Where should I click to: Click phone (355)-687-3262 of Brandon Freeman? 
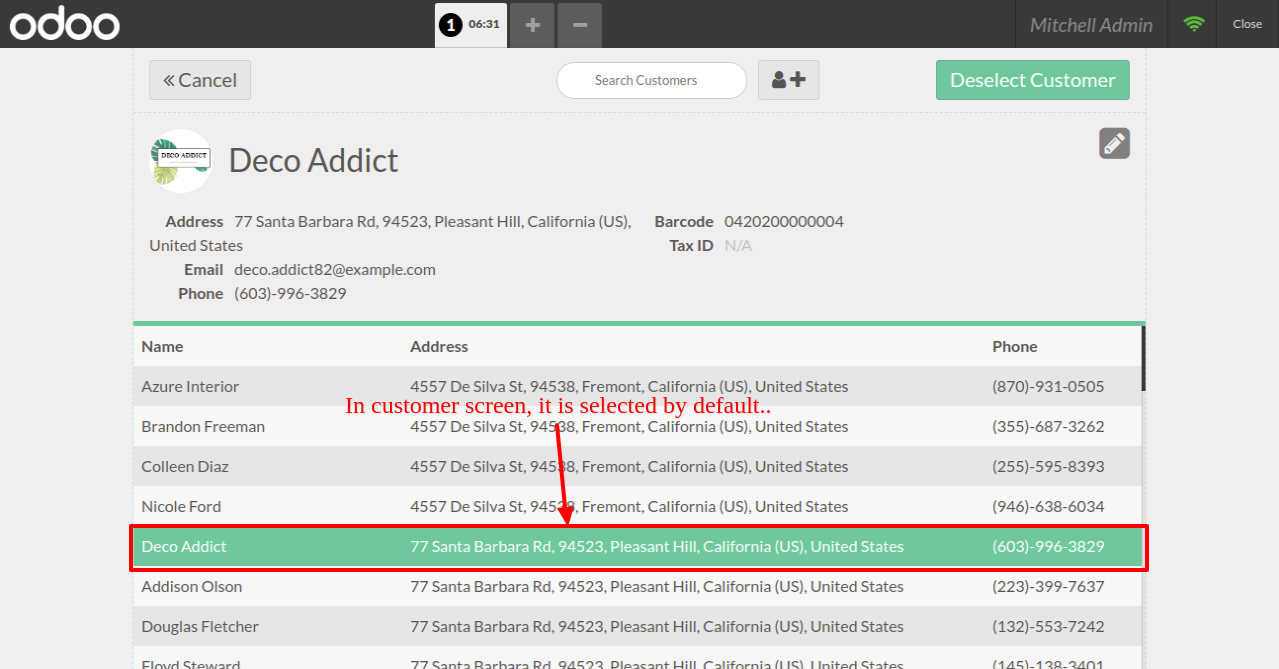[x=1048, y=426]
